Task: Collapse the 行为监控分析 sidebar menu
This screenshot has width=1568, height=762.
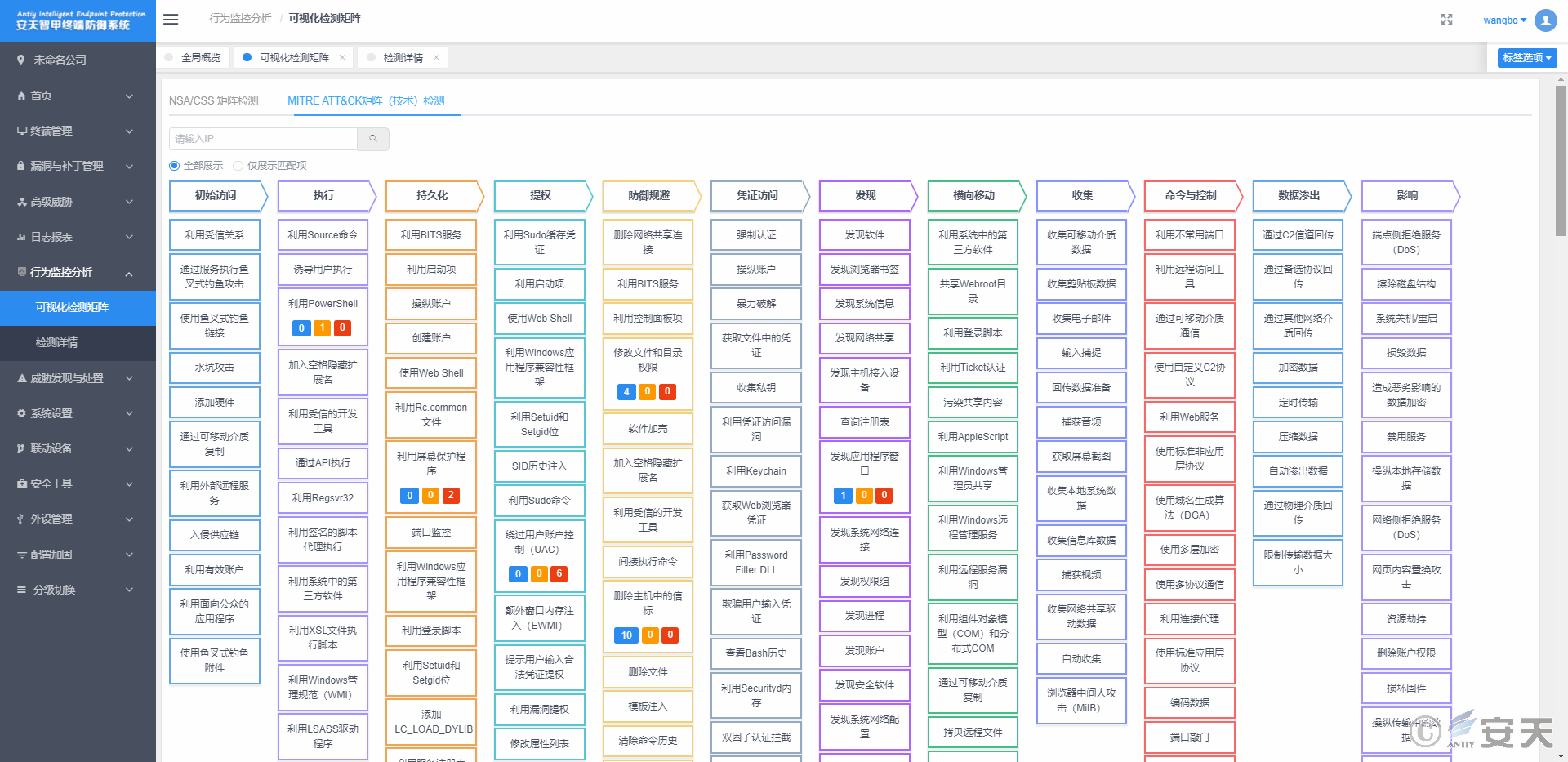Action: (78, 272)
